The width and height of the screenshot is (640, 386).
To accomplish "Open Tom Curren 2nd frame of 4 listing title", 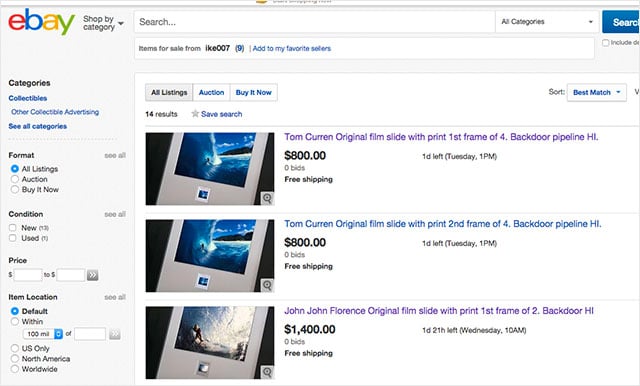I will pyautogui.click(x=443, y=224).
